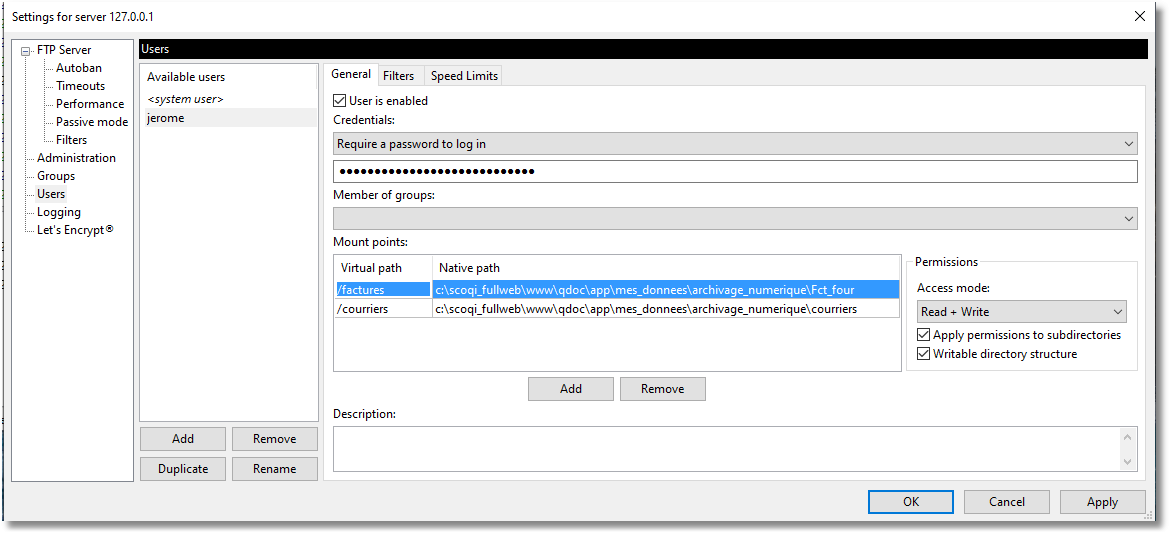1170x535 pixels.
Task: Select the system user entry
Action: coord(185,99)
